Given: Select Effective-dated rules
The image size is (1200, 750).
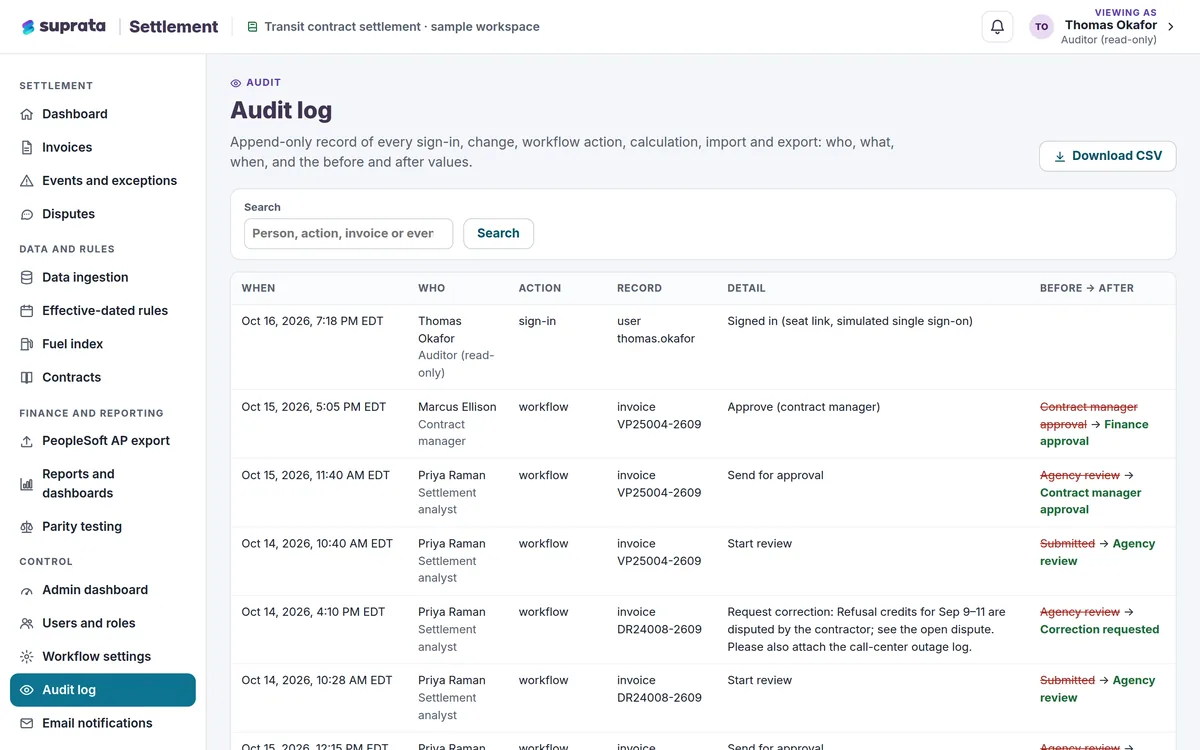Looking at the screenshot, I should (103, 311).
